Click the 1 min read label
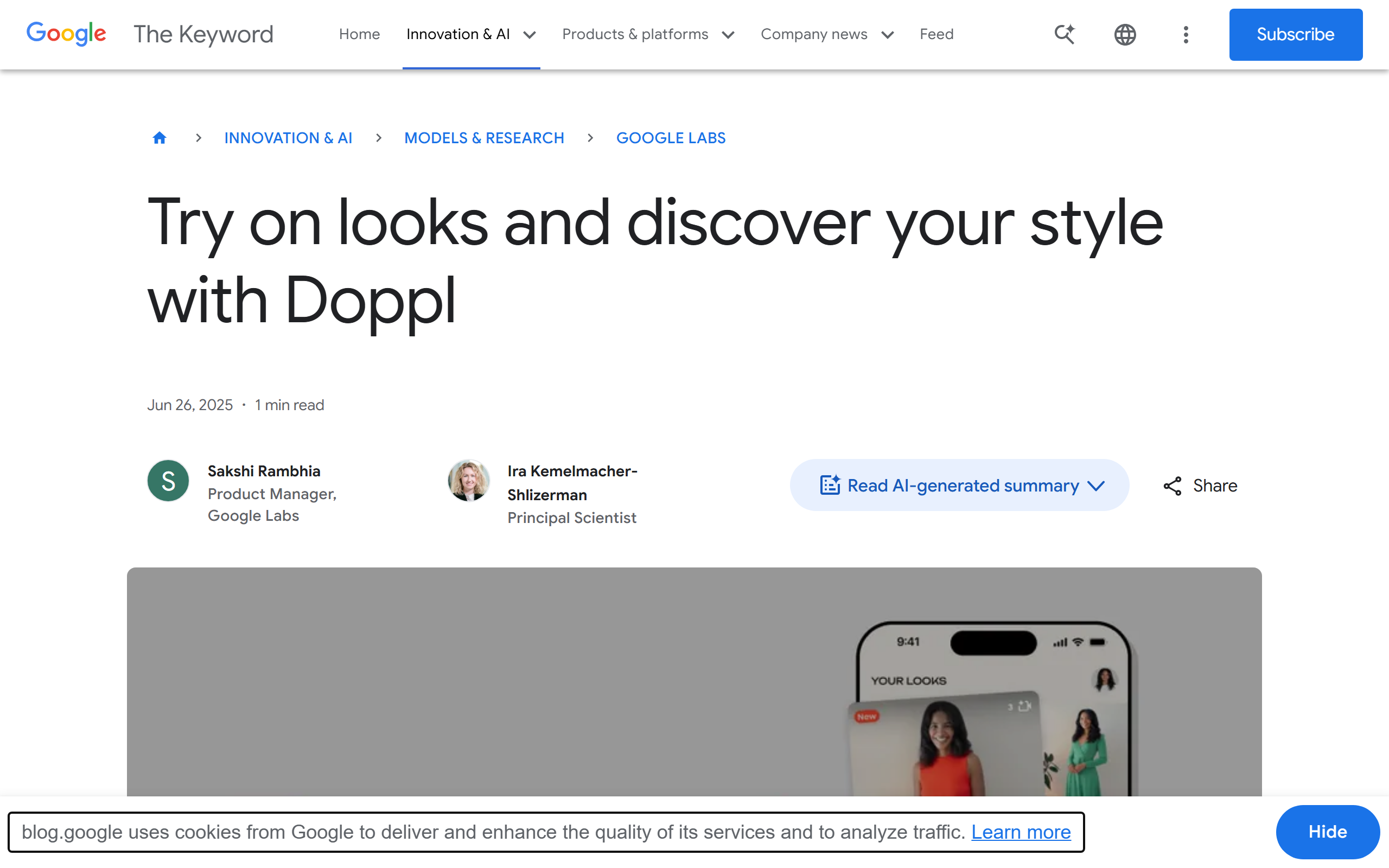This screenshot has height=868, width=1389. click(x=289, y=405)
